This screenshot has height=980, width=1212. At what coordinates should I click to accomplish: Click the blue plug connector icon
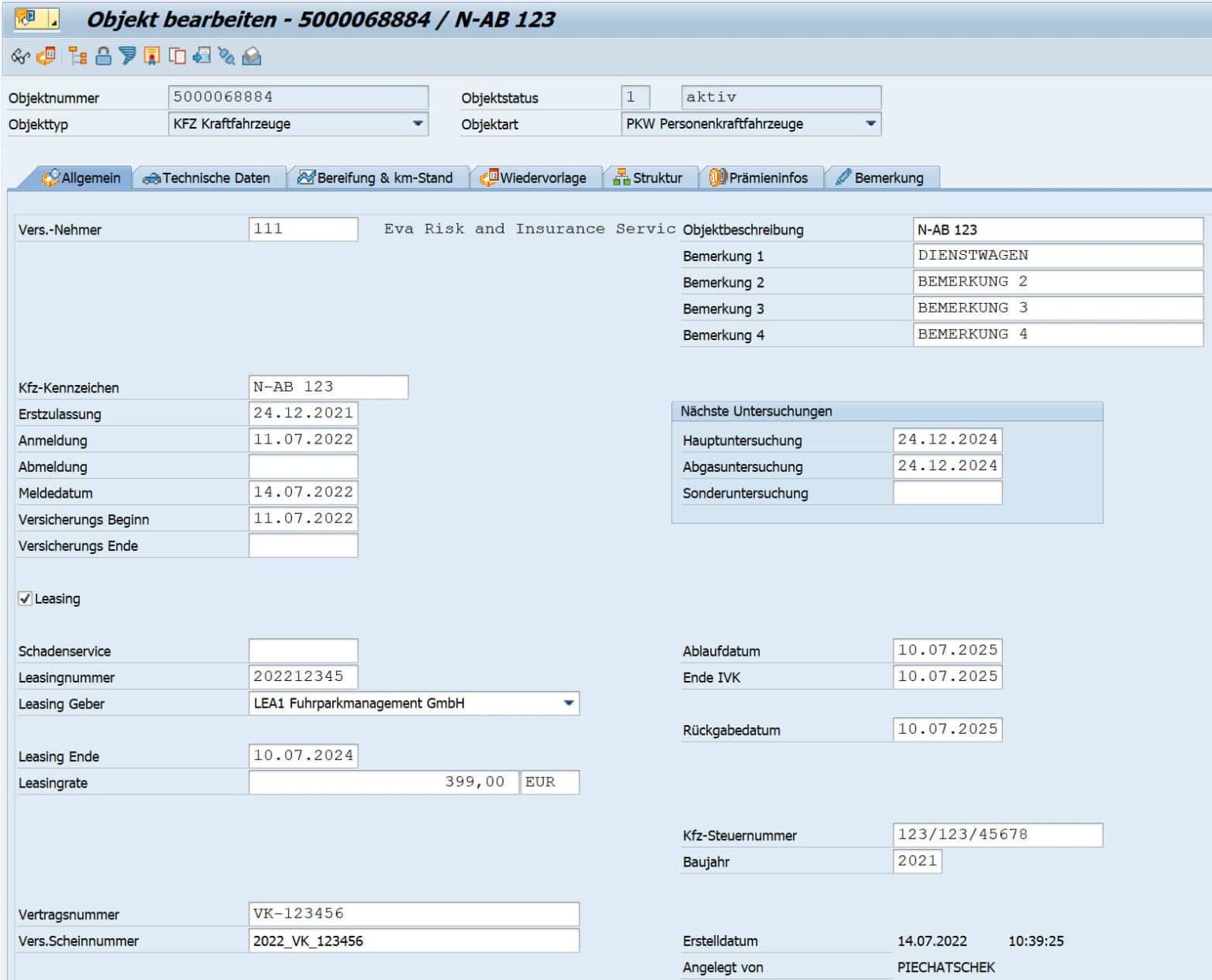[x=226, y=56]
